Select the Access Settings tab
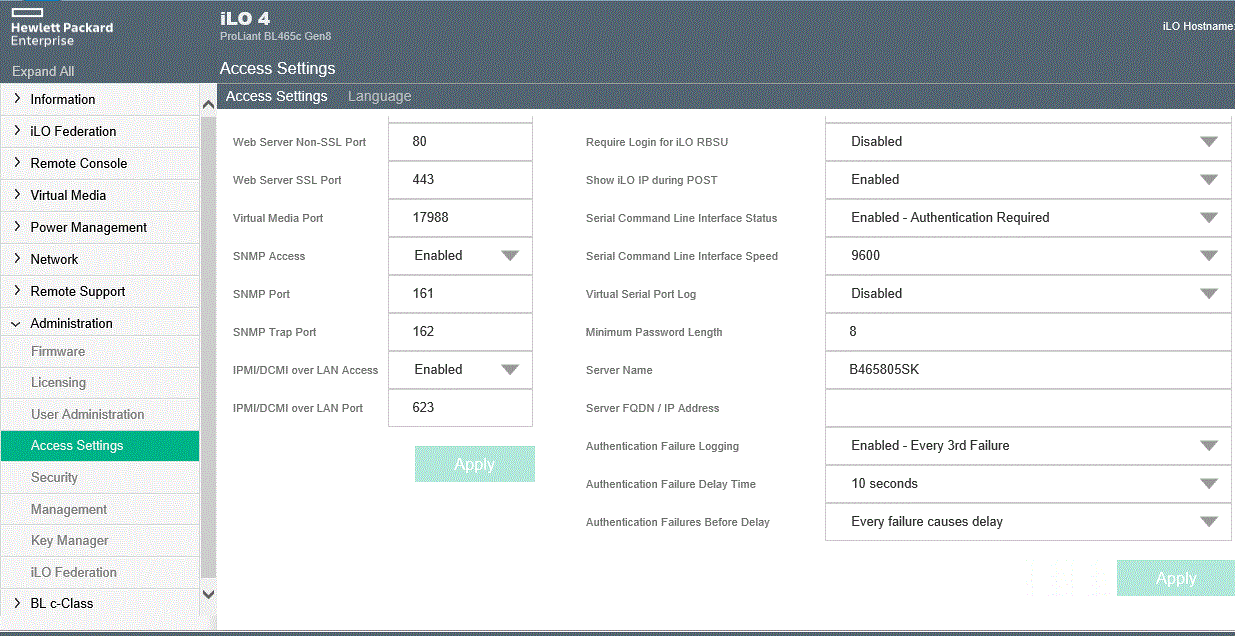This screenshot has height=636, width=1235. coord(277,96)
